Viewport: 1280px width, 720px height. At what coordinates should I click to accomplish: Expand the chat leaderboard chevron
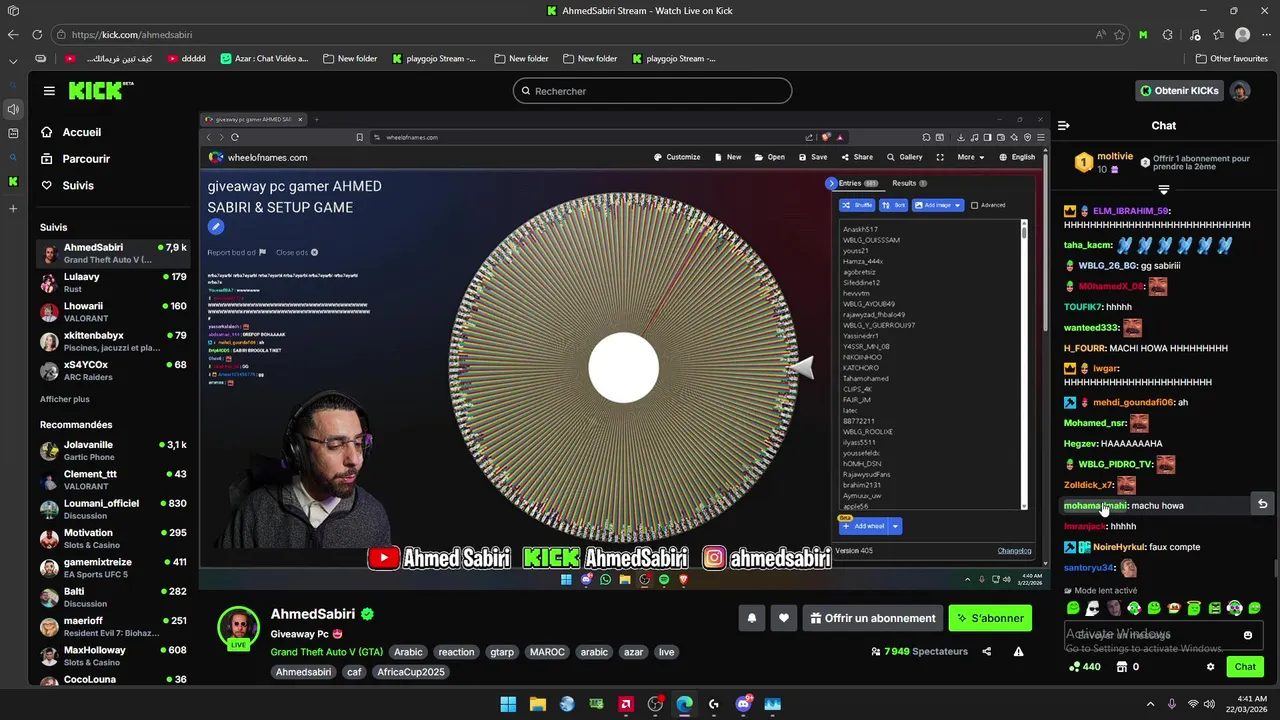[1164, 190]
